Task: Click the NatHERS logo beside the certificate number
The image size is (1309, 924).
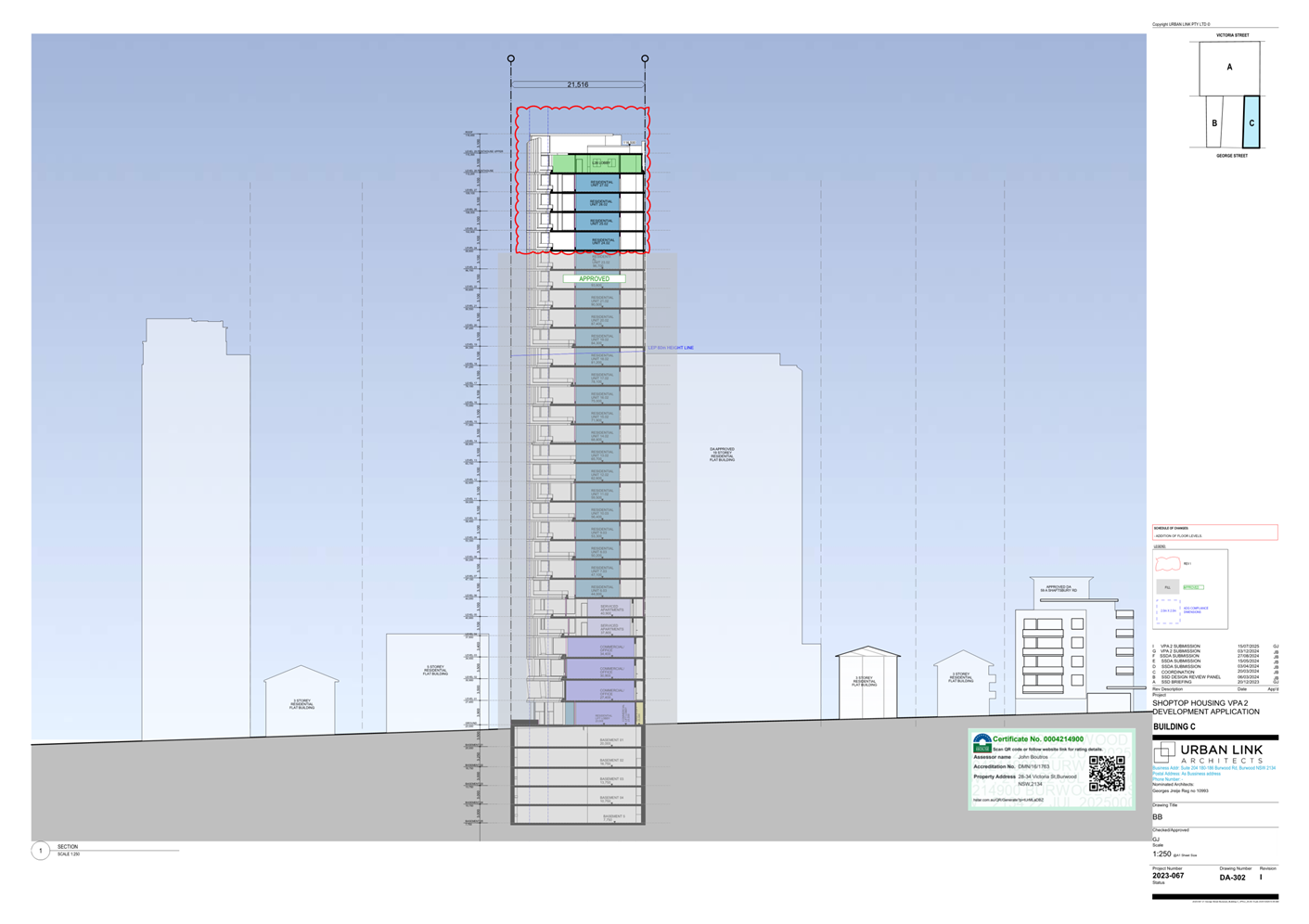Action: click(982, 743)
